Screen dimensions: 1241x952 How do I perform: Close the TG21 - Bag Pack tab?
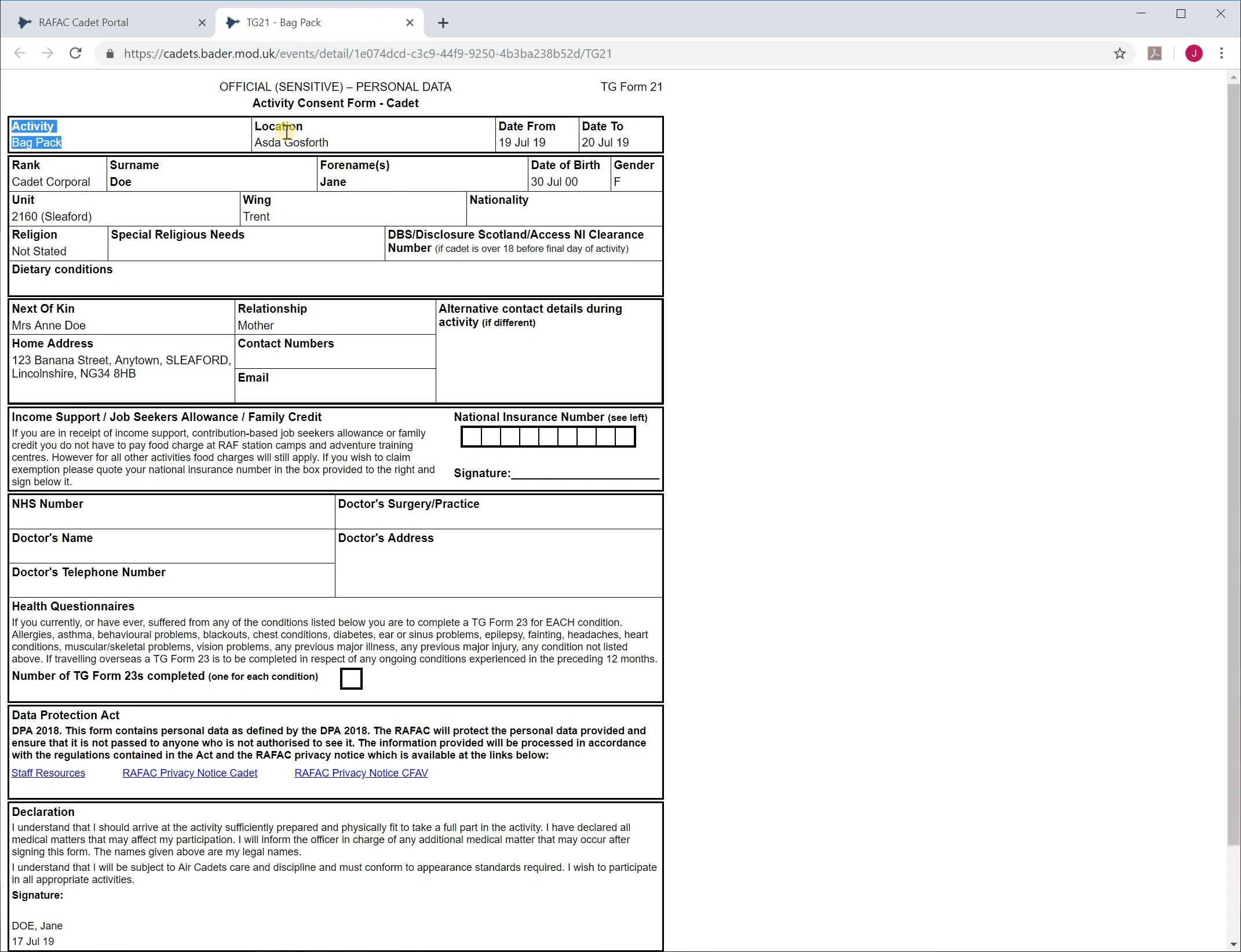(410, 23)
